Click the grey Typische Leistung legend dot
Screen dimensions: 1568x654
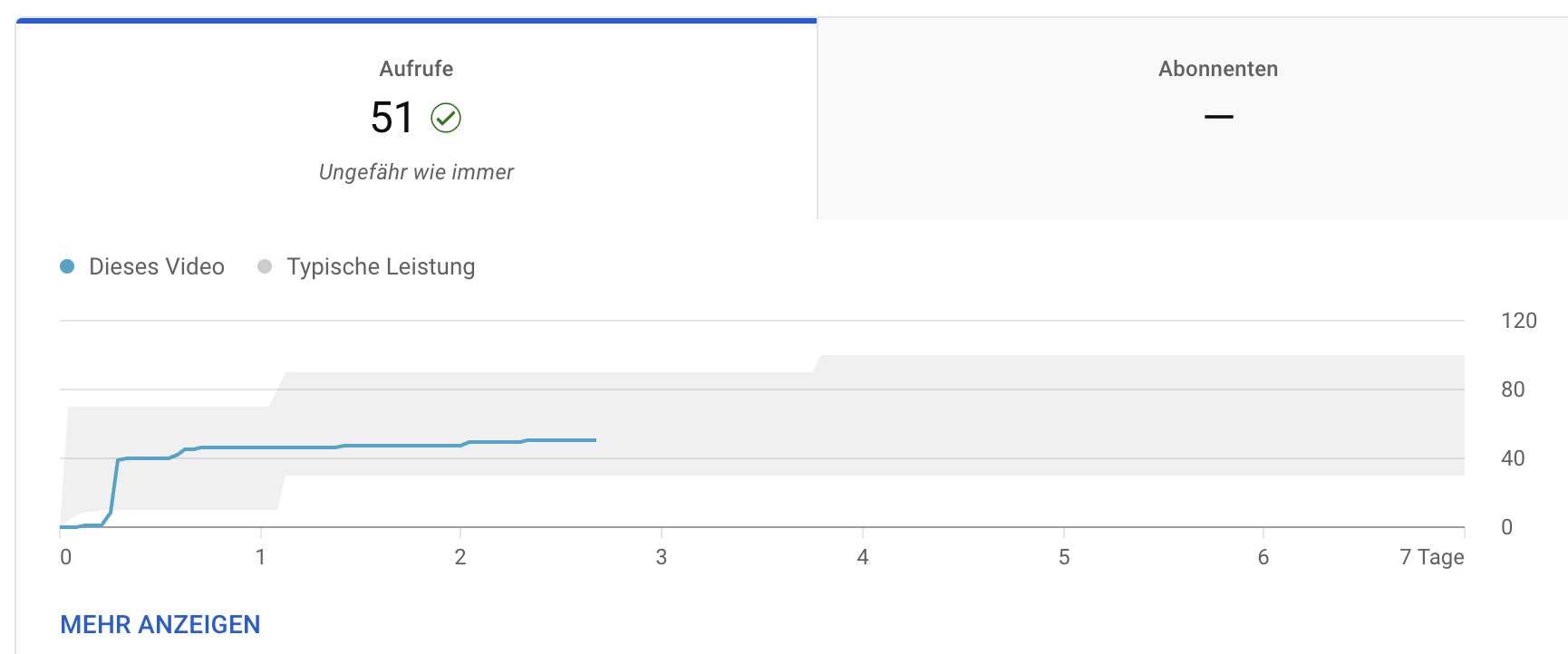coord(265,266)
